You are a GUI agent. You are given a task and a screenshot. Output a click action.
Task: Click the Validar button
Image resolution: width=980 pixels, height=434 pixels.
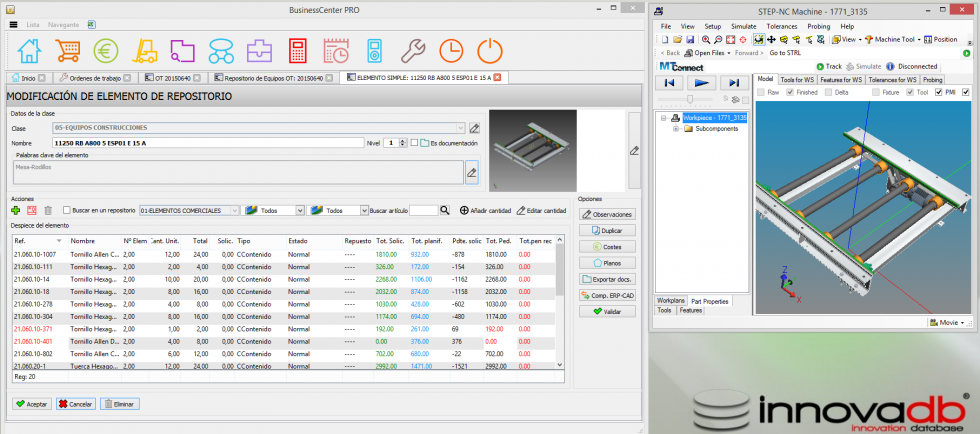607,311
